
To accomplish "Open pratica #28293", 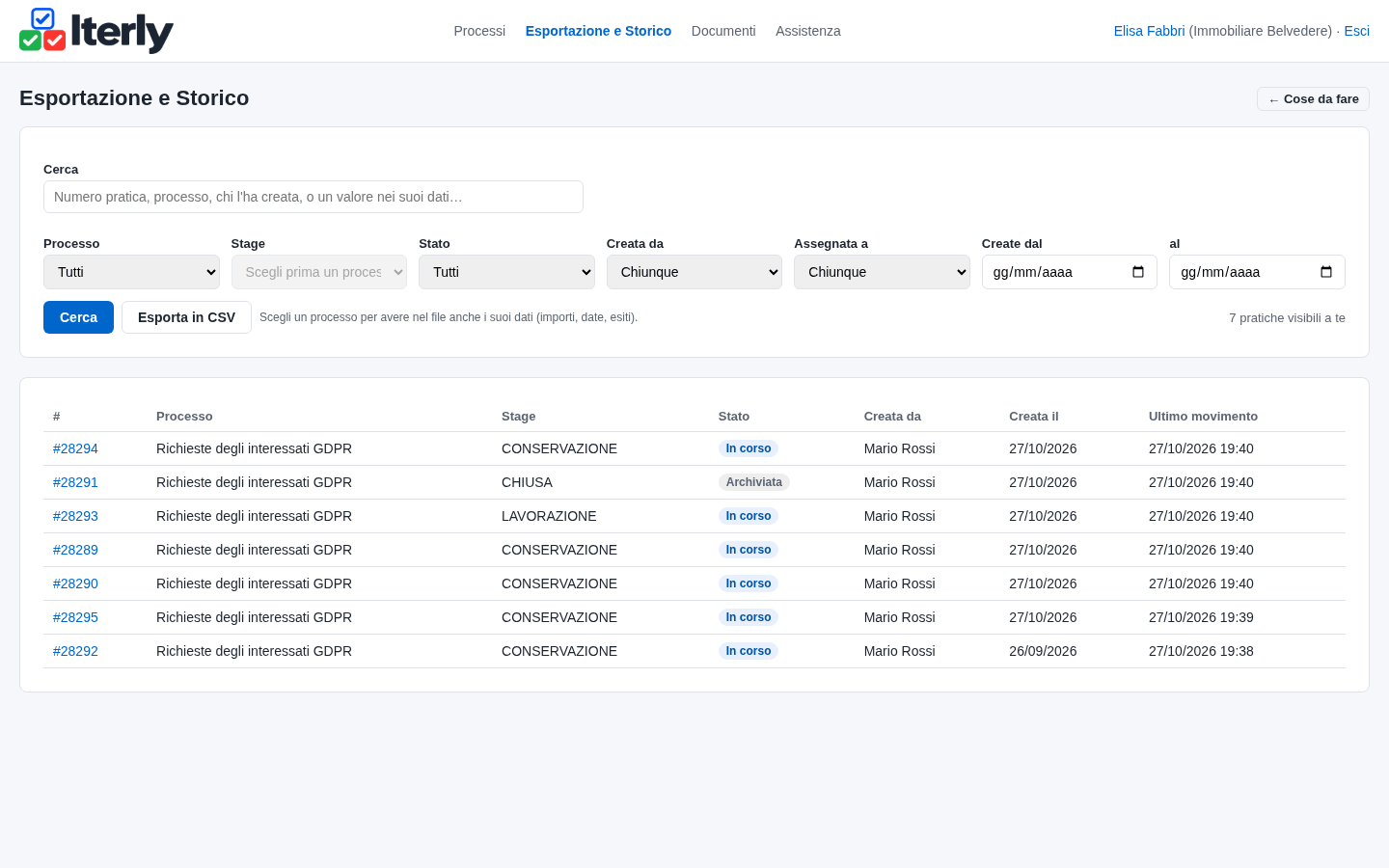I will pyautogui.click(x=75, y=516).
